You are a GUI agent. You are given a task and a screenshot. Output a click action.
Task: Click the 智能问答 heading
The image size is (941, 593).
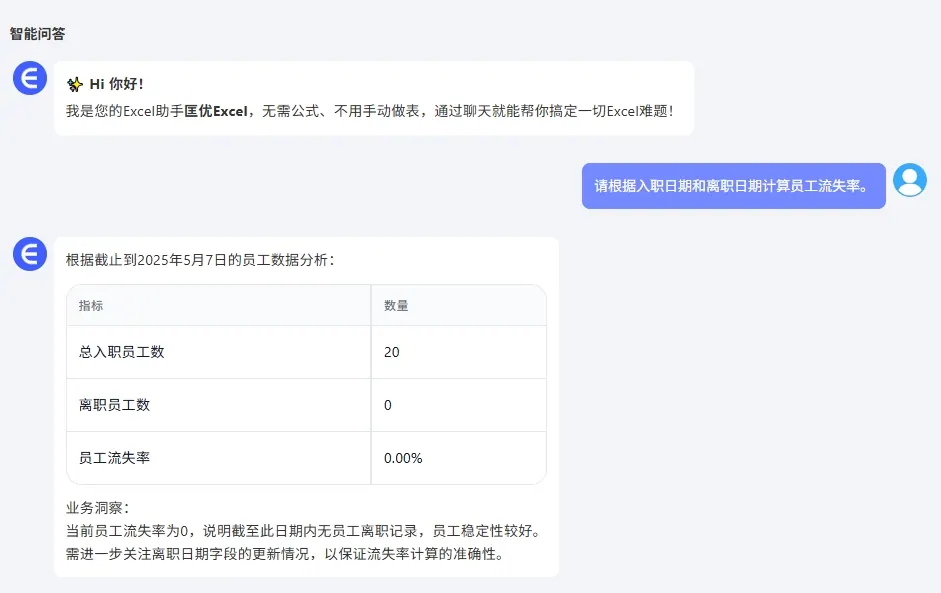tap(37, 34)
